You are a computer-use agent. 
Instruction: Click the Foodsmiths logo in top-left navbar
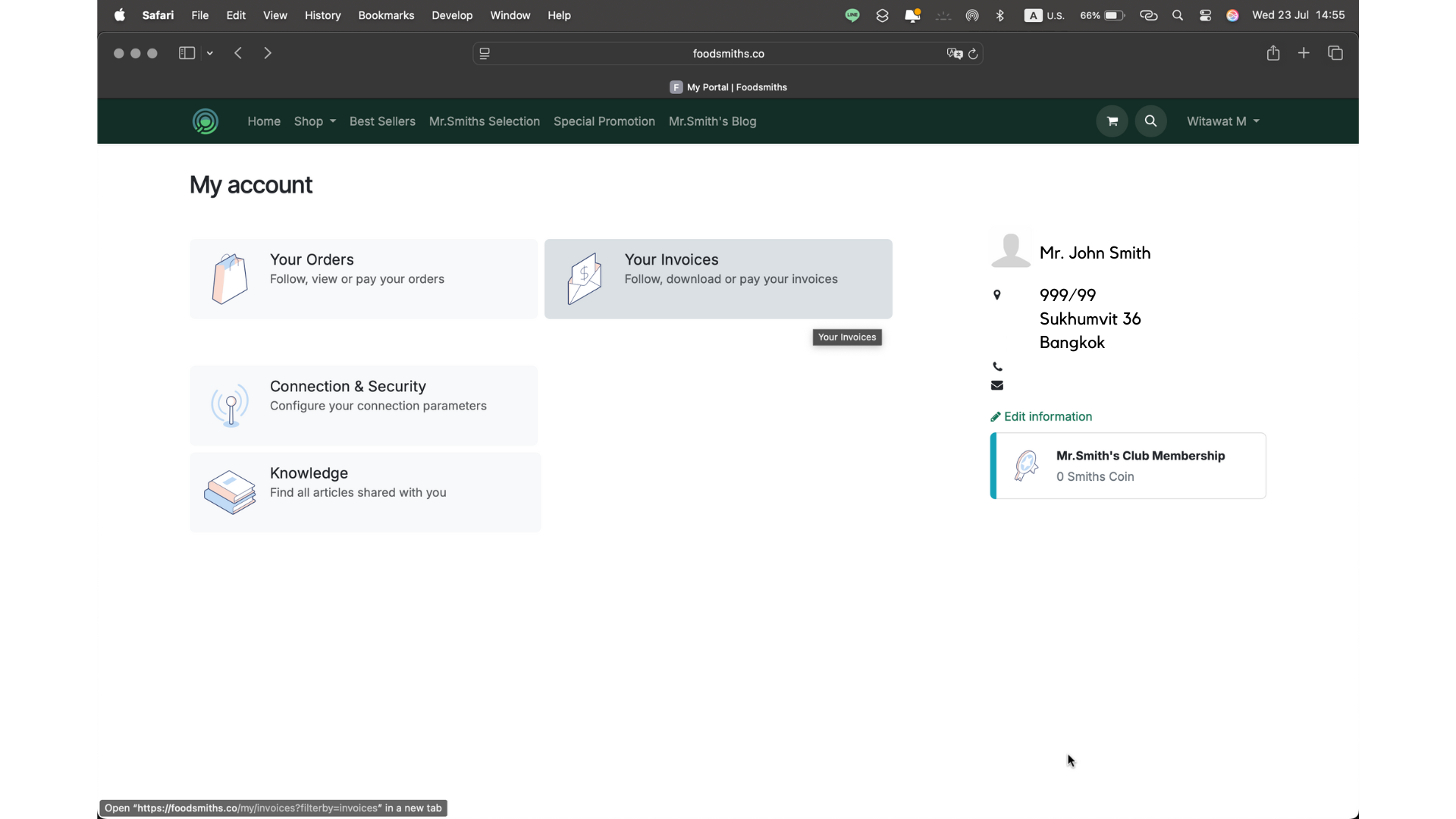click(205, 121)
